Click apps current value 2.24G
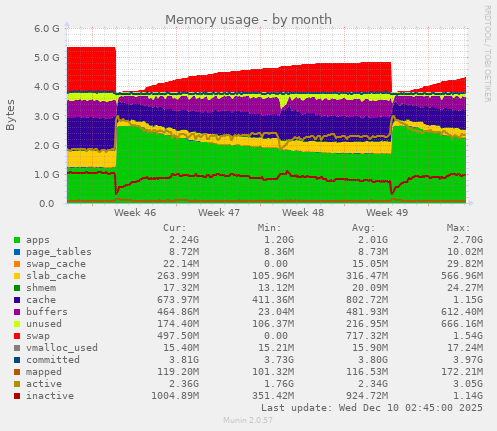Screen dimensions: 497x431 pos(184,240)
